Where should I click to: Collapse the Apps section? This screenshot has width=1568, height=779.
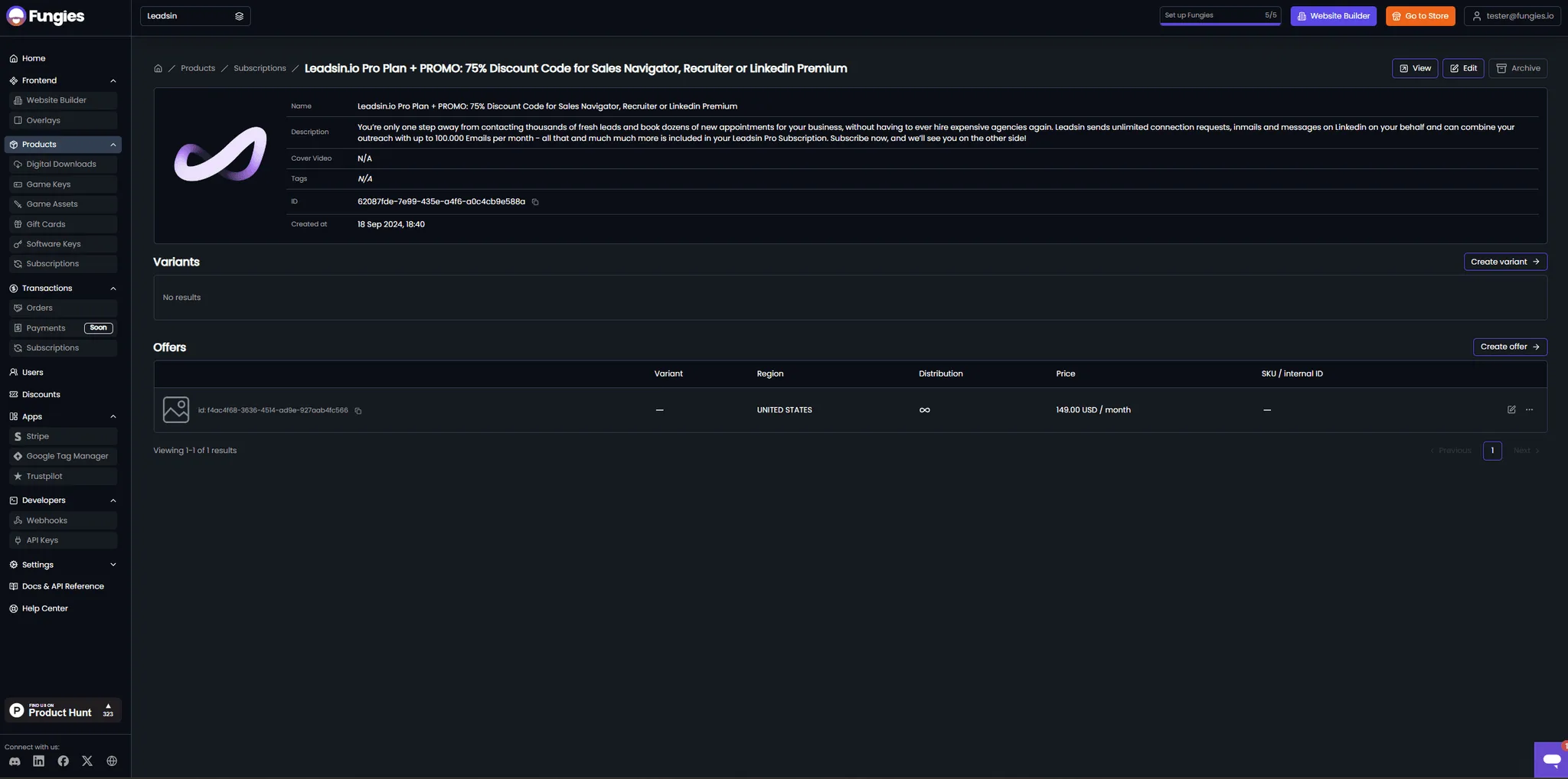(113, 417)
